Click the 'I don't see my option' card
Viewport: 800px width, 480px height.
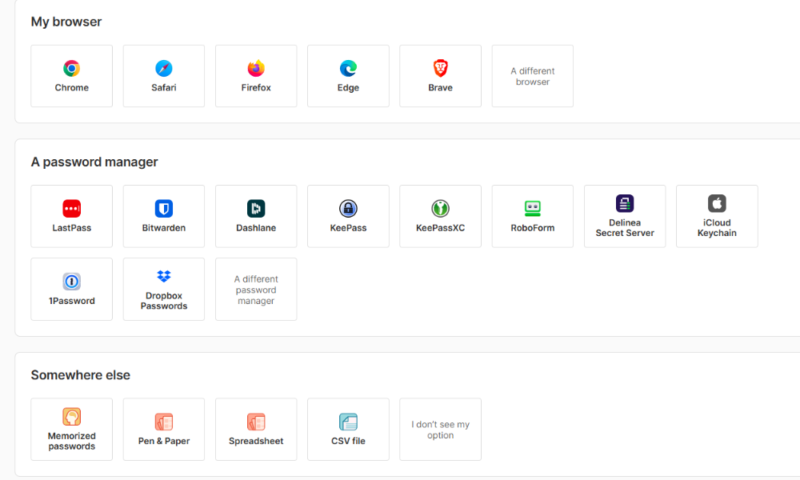pos(440,430)
